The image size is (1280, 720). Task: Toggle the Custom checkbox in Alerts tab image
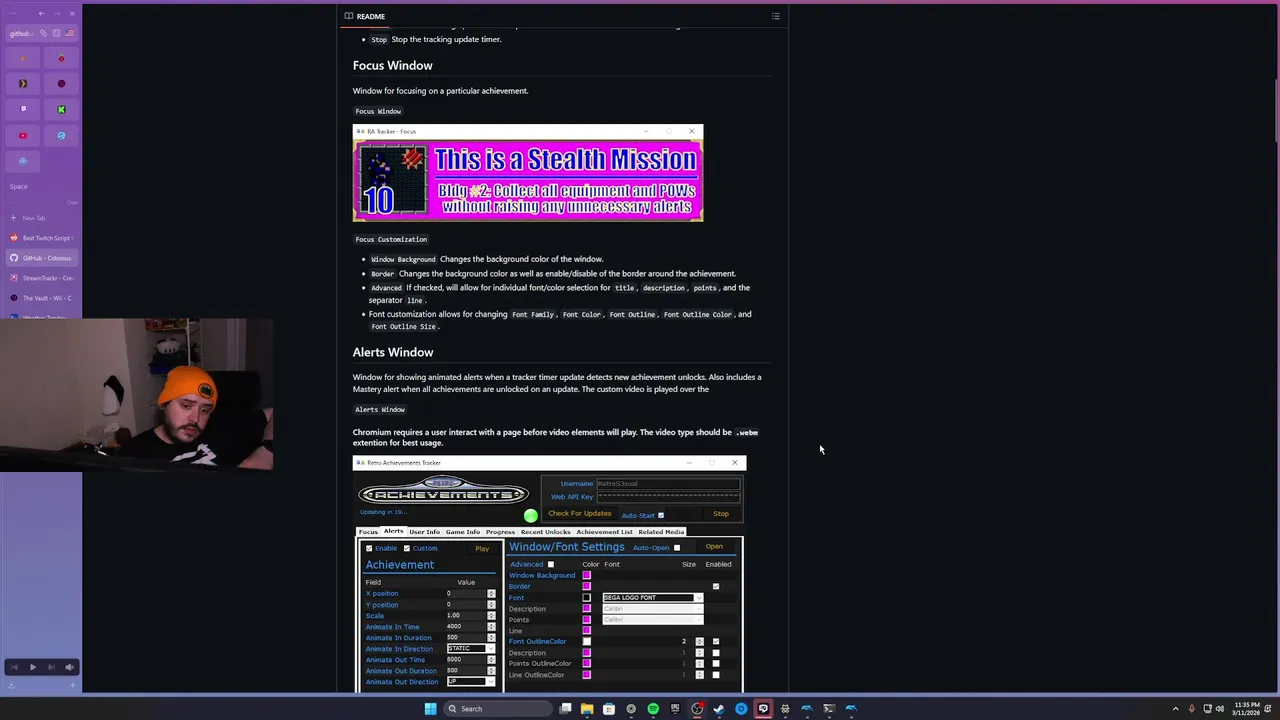(407, 548)
